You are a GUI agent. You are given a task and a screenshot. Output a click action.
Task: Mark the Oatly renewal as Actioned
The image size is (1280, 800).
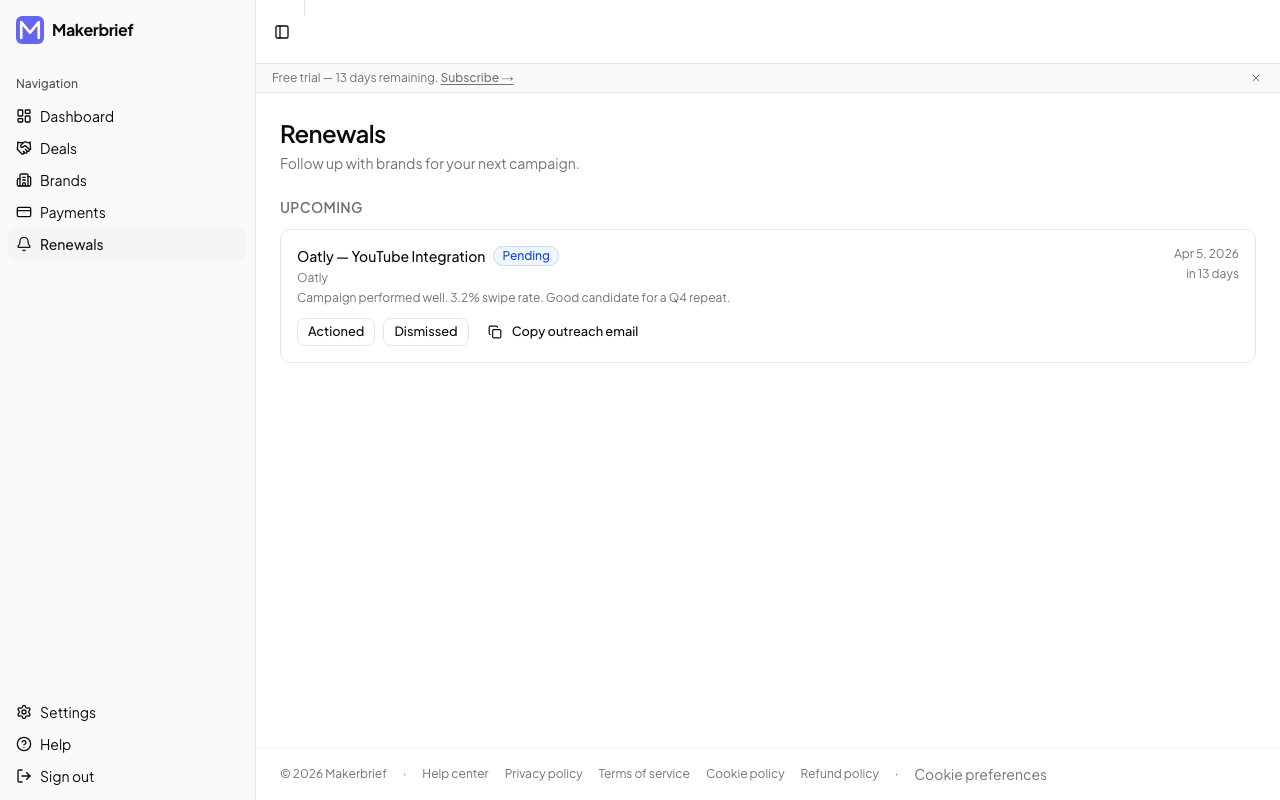(335, 331)
